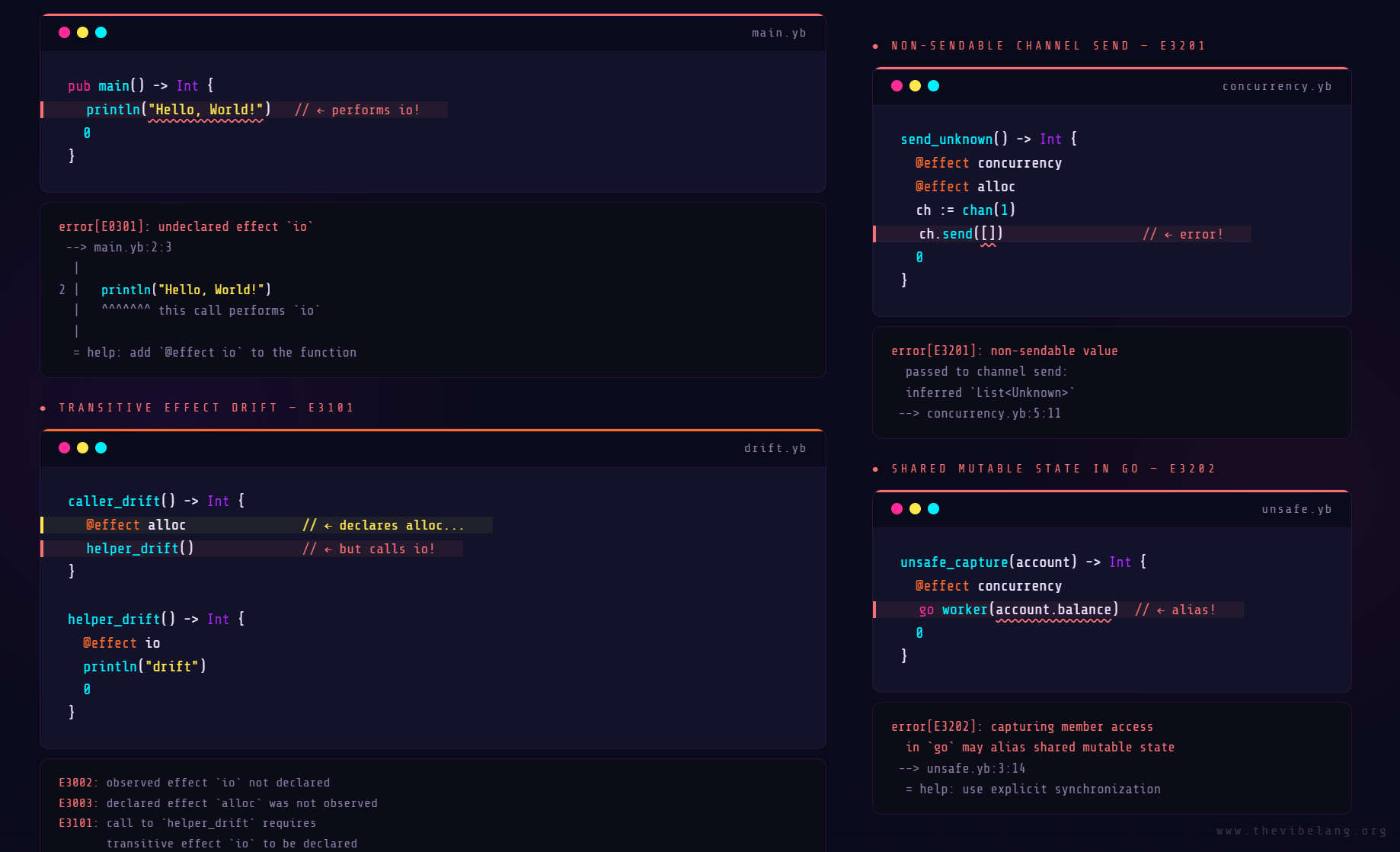The height and width of the screenshot is (852, 1400).
Task: Click 'unsafe_capture(account) -> Int {' line
Action: 1024,562
